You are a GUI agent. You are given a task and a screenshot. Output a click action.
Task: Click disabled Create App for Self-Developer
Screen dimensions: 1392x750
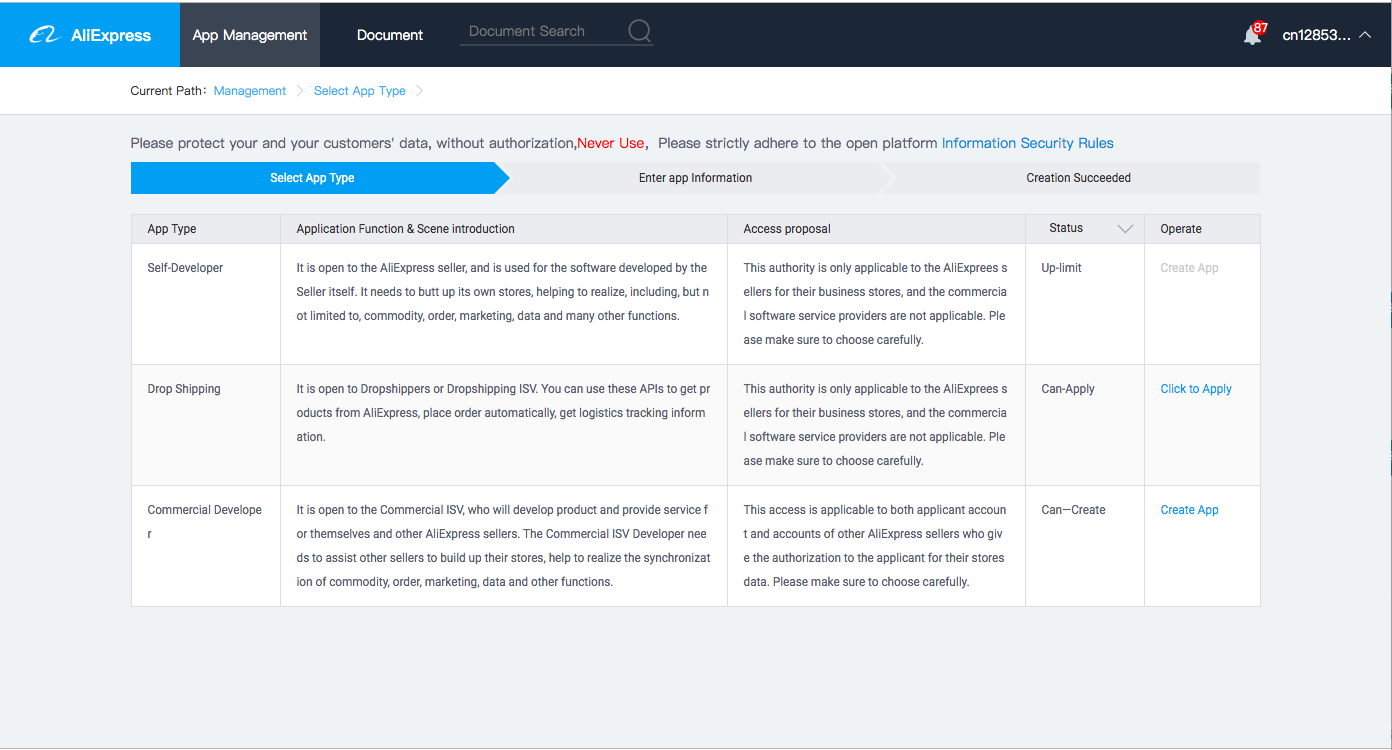tap(1189, 268)
